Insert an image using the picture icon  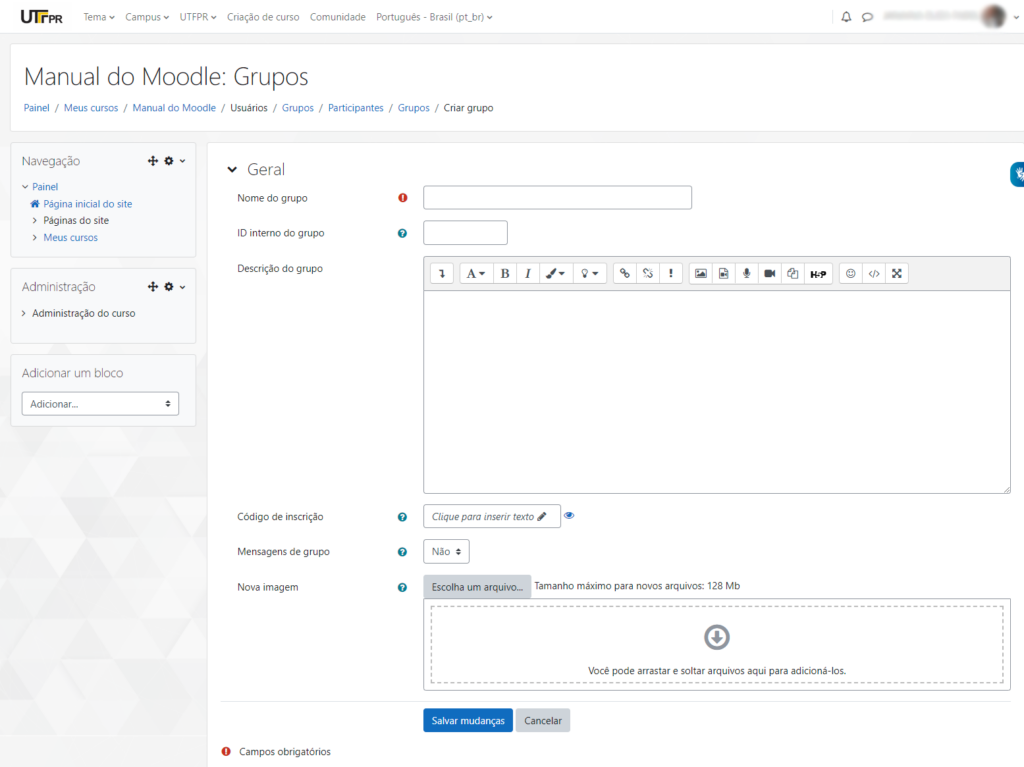tap(701, 274)
